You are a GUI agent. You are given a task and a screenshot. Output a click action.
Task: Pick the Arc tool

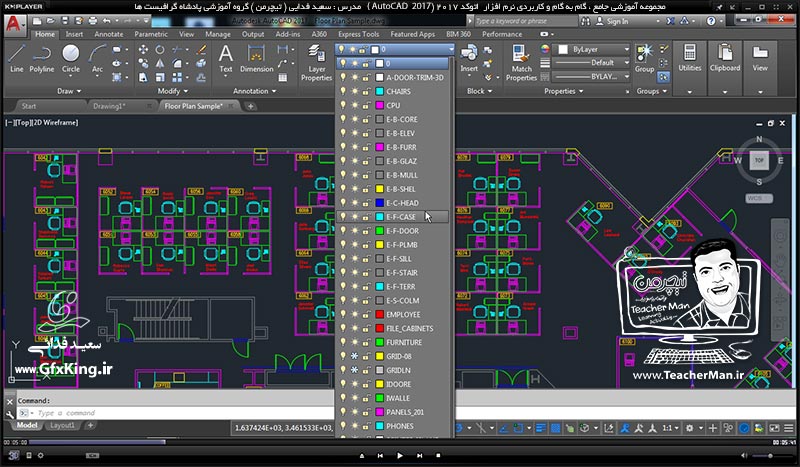click(97, 59)
